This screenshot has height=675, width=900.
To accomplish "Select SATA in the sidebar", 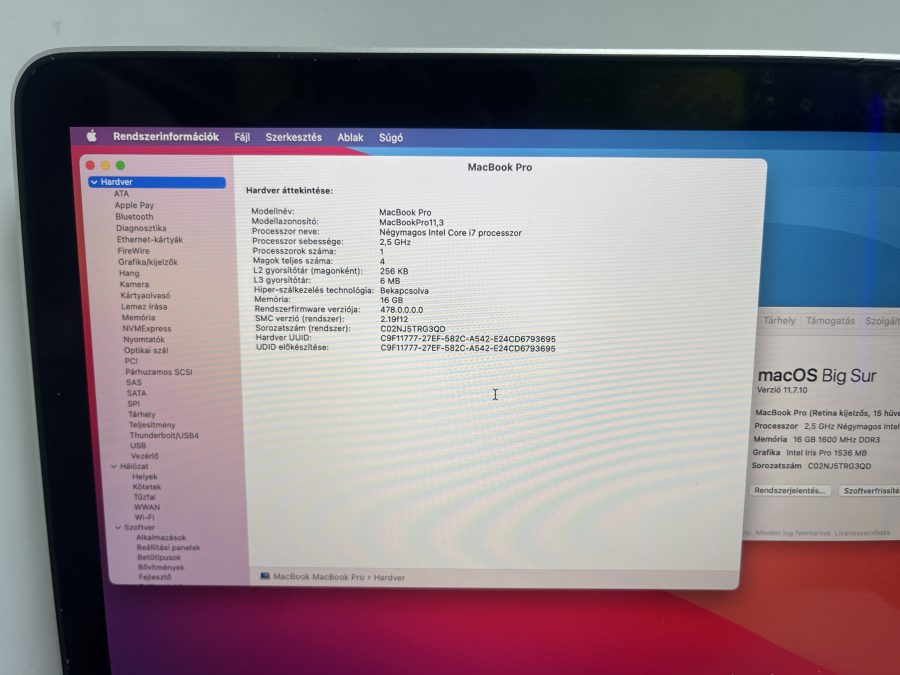I will tap(137, 393).
